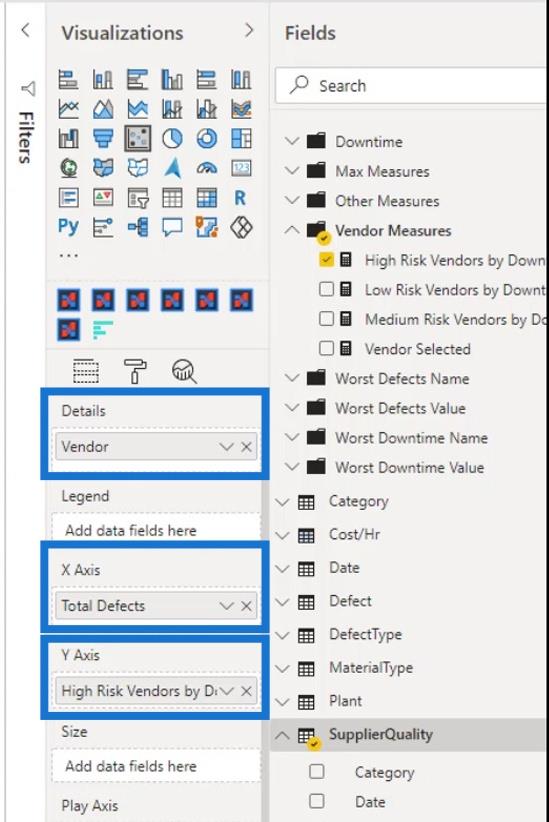This screenshot has height=822, width=549.
Task: Enable Low Risk Vendors by Downtime measure
Action: (x=326, y=289)
